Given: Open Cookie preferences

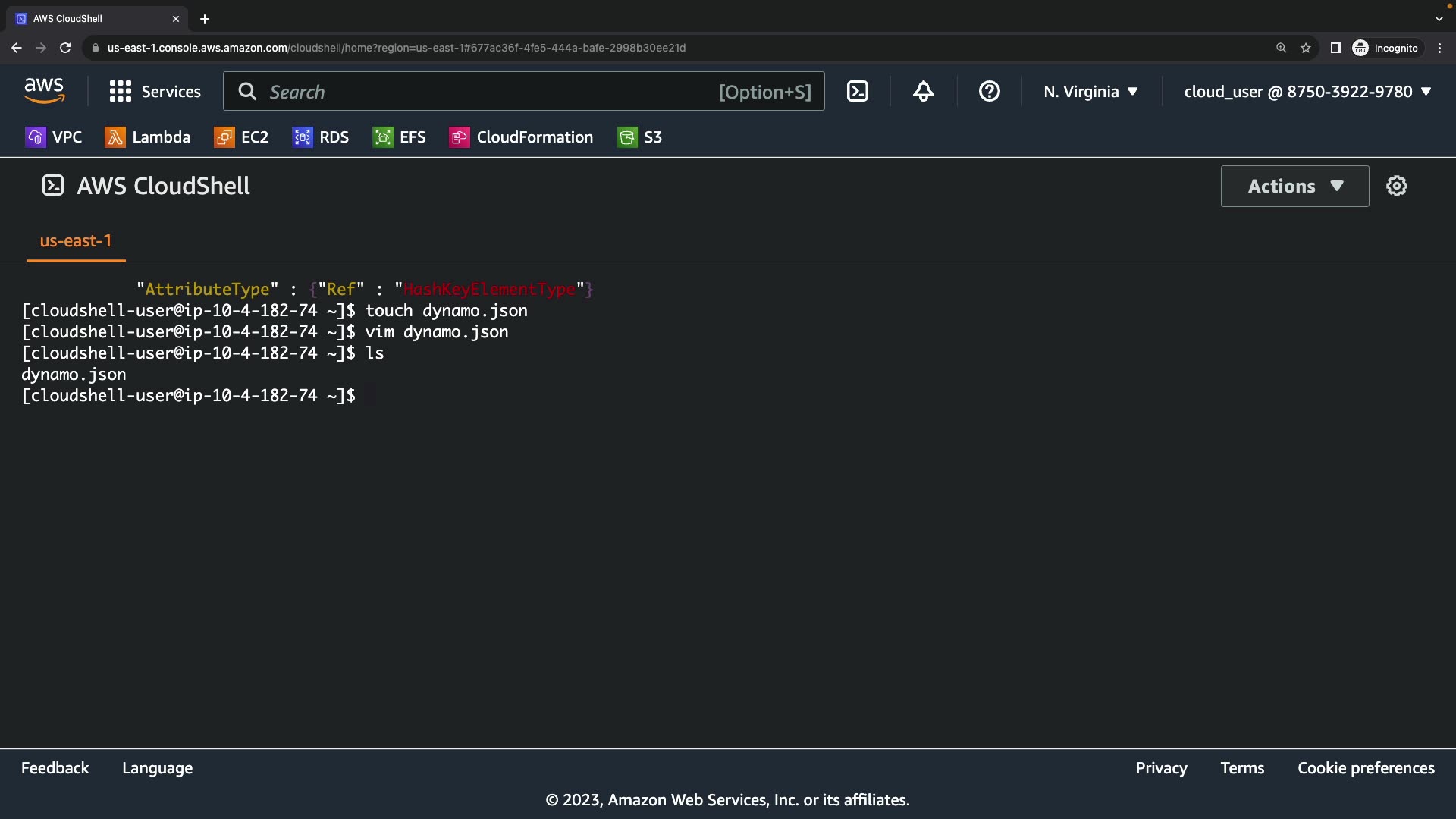Looking at the screenshot, I should 1366,768.
